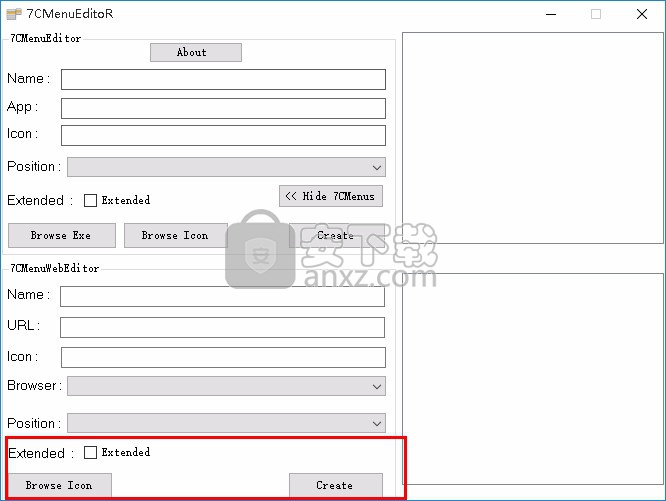Open the Position dropdown in 7CMenuWebEditor

226,423
